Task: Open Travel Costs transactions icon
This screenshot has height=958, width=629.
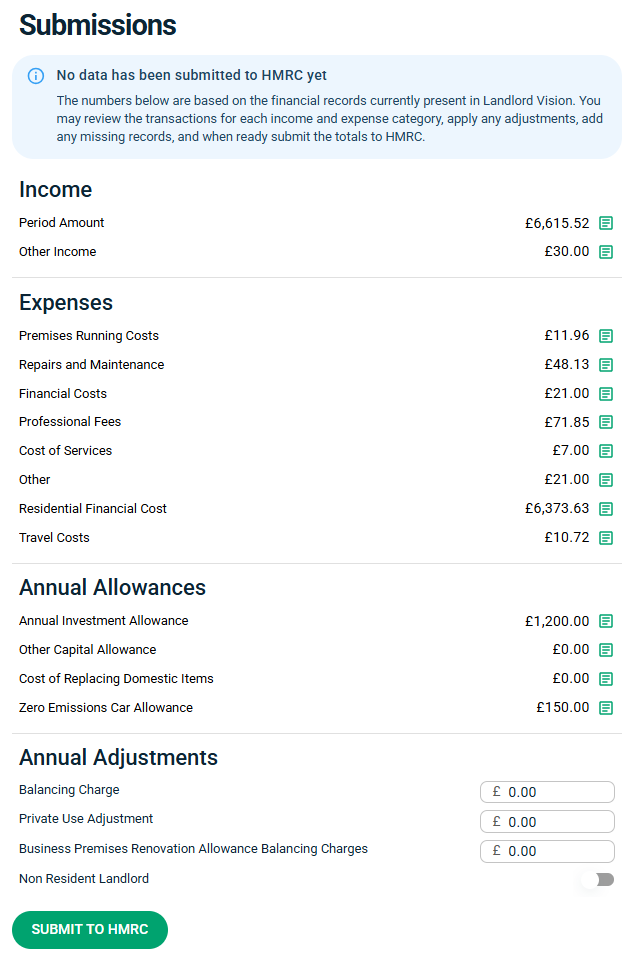Action: pos(605,538)
